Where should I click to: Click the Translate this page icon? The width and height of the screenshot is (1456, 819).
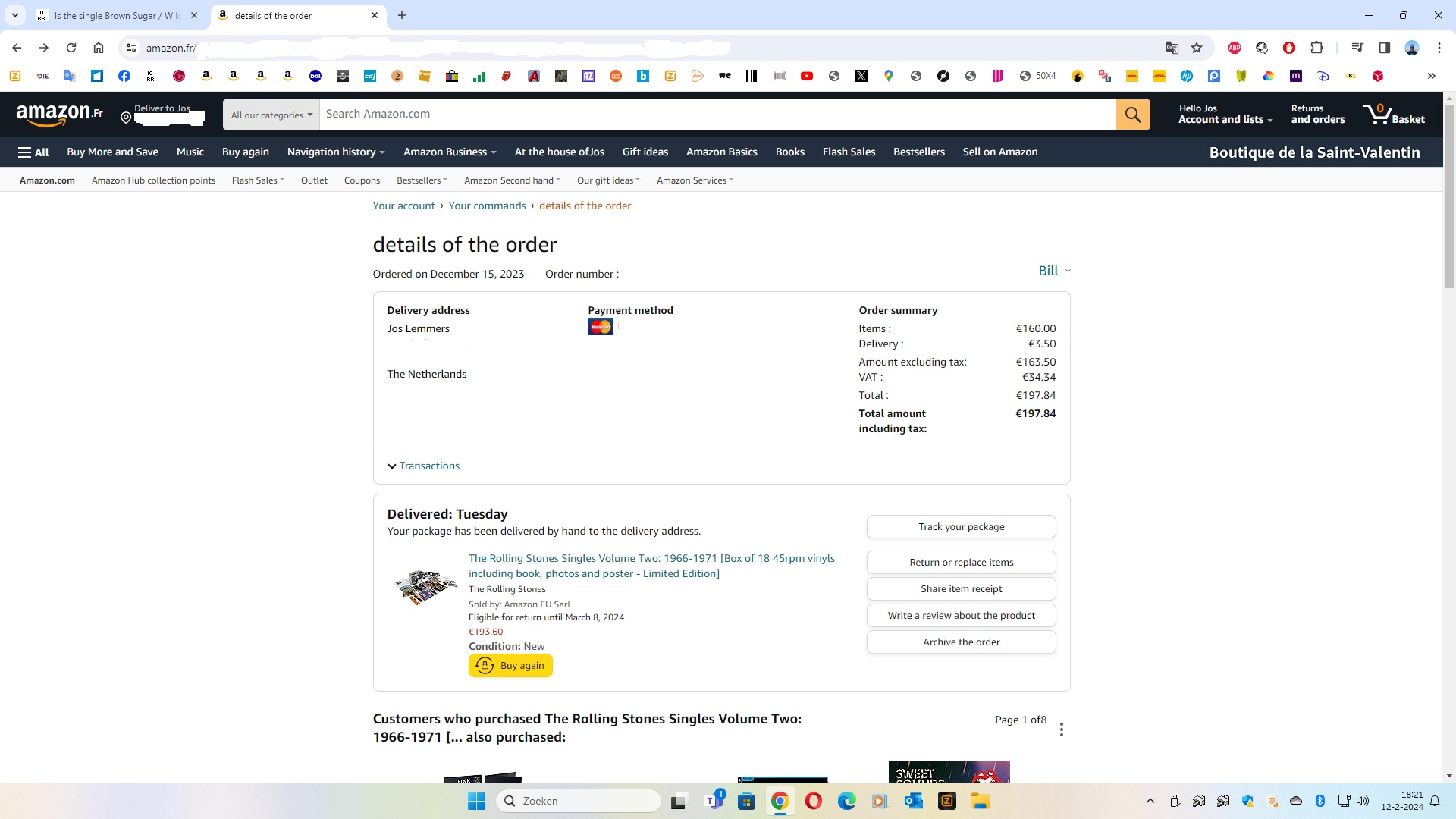coord(1172,48)
